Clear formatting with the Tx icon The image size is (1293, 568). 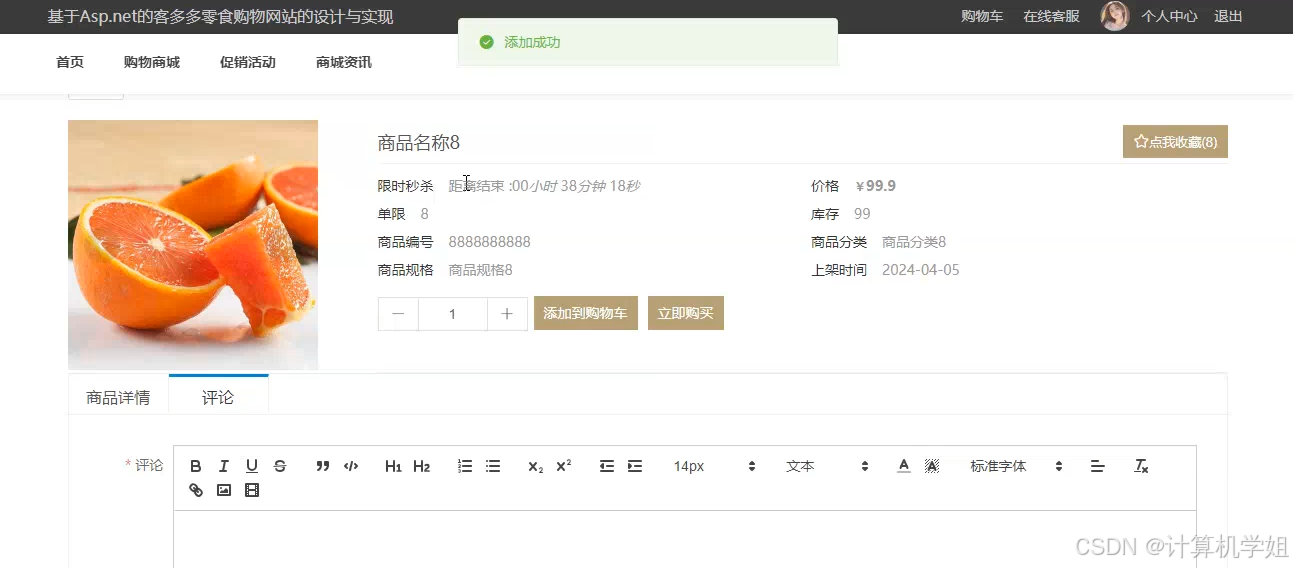[1141, 466]
